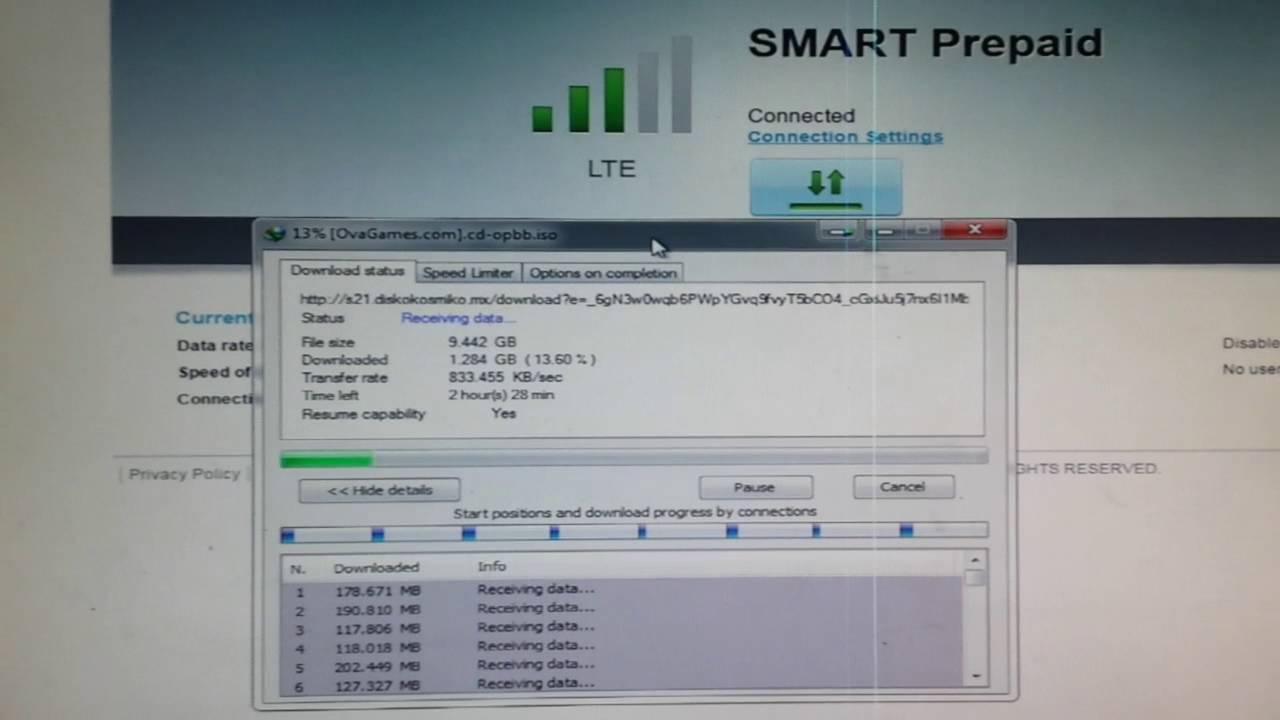Cancel the download
Screen dimensions: 1280x720
(903, 487)
